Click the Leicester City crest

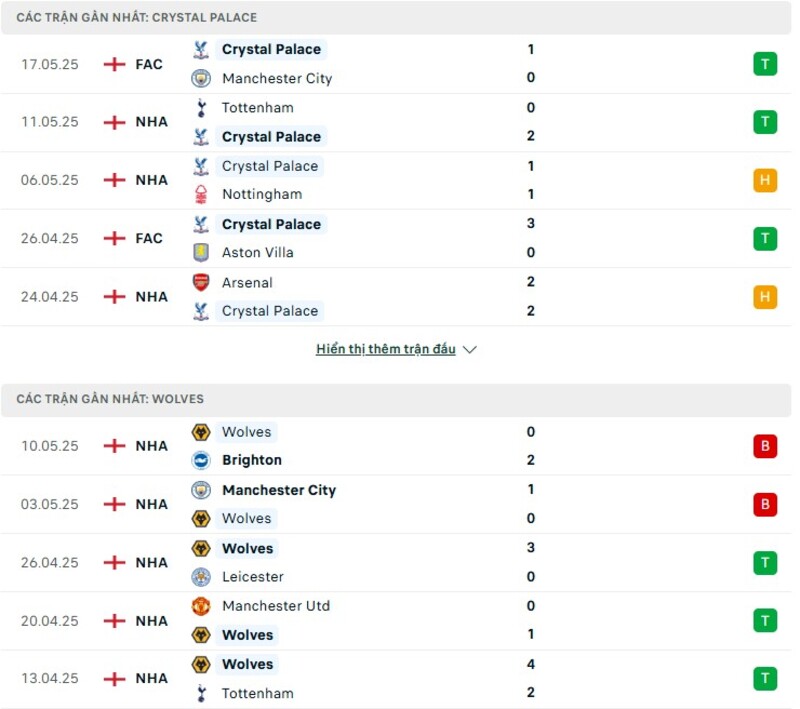(x=199, y=577)
